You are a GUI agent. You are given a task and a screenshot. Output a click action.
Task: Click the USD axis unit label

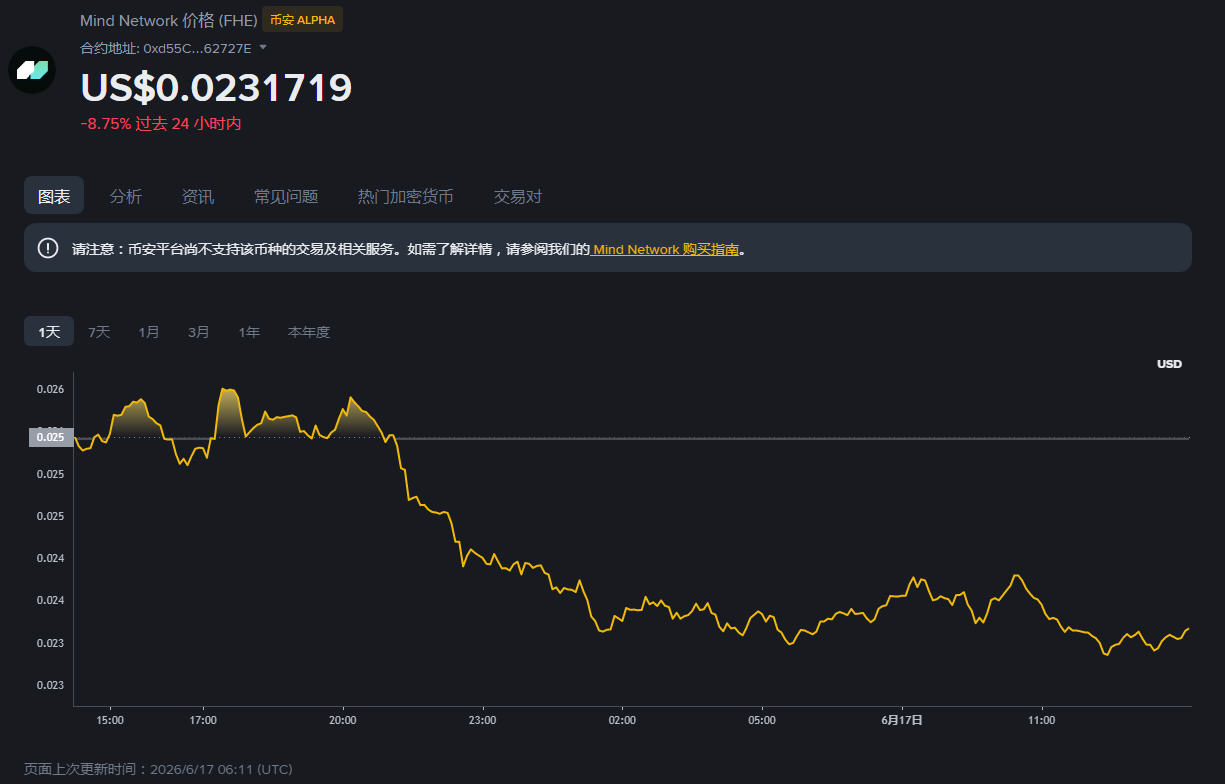click(1169, 364)
